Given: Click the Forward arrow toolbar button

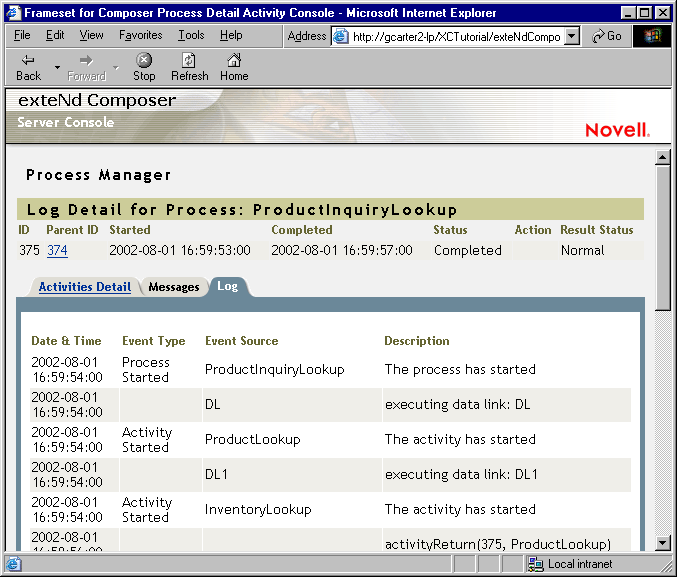Looking at the screenshot, I should pos(86,67).
